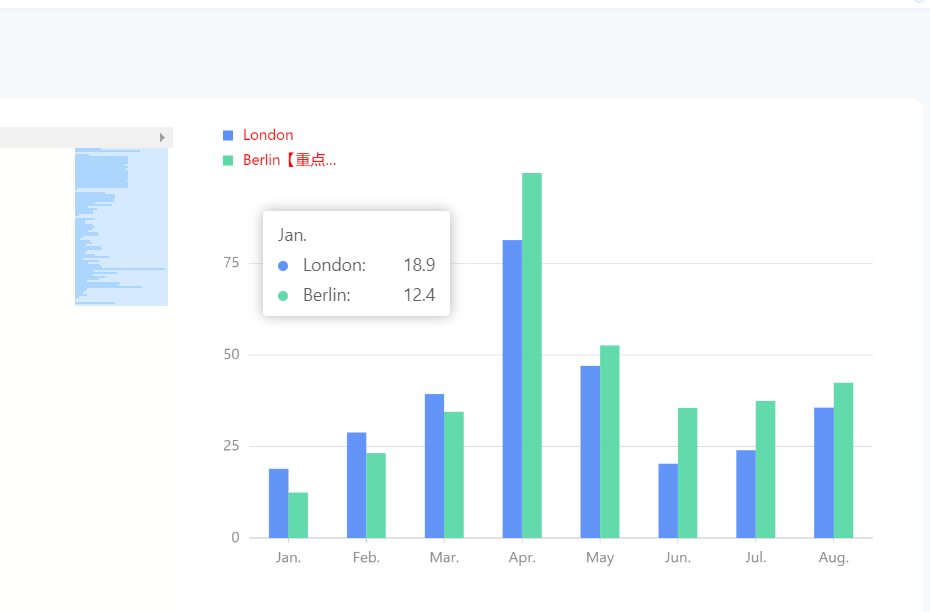Click the Jul. x-axis label

coord(756,557)
